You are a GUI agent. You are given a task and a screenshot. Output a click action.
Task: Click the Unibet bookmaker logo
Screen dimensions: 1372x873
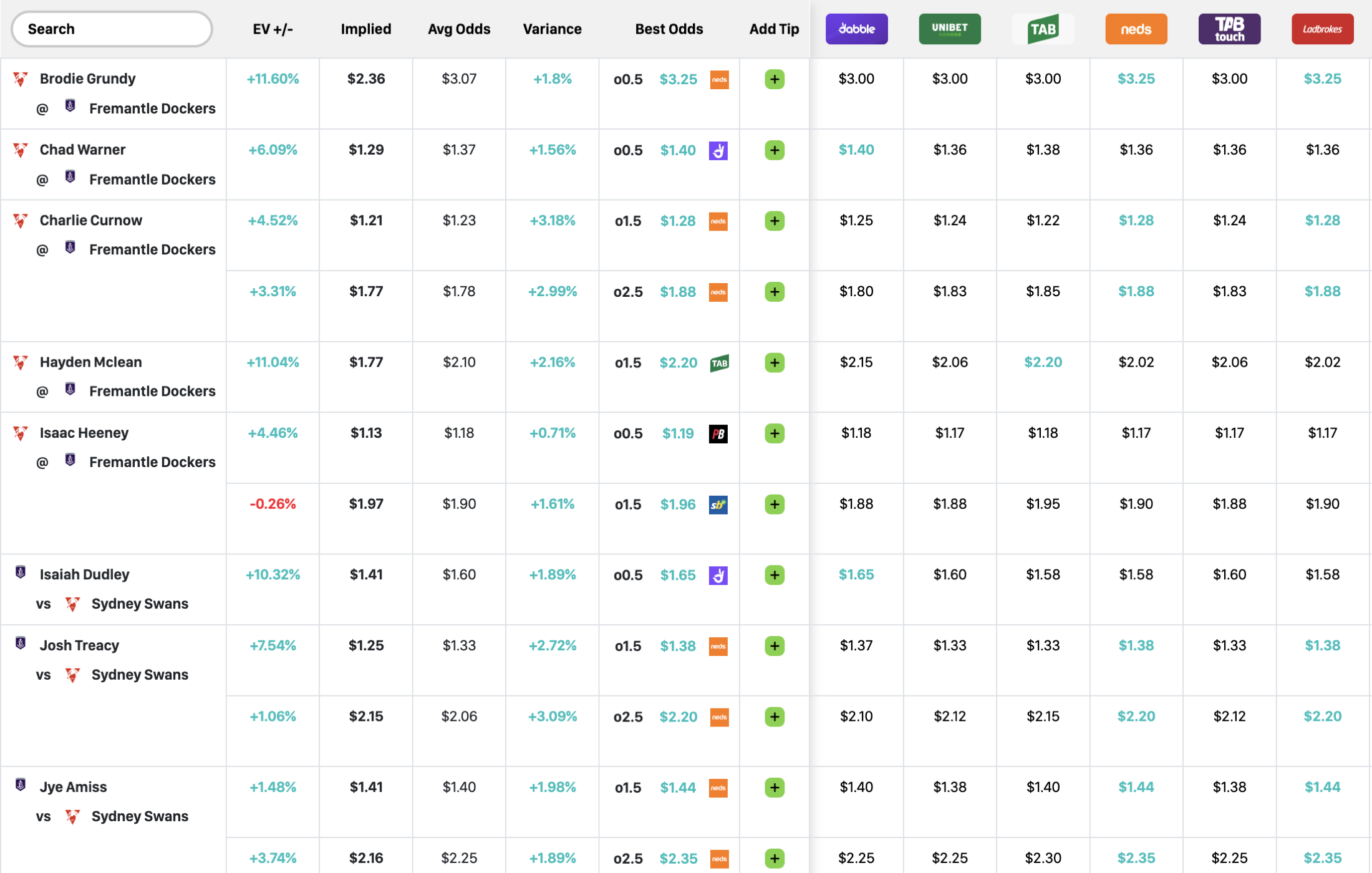(x=949, y=29)
